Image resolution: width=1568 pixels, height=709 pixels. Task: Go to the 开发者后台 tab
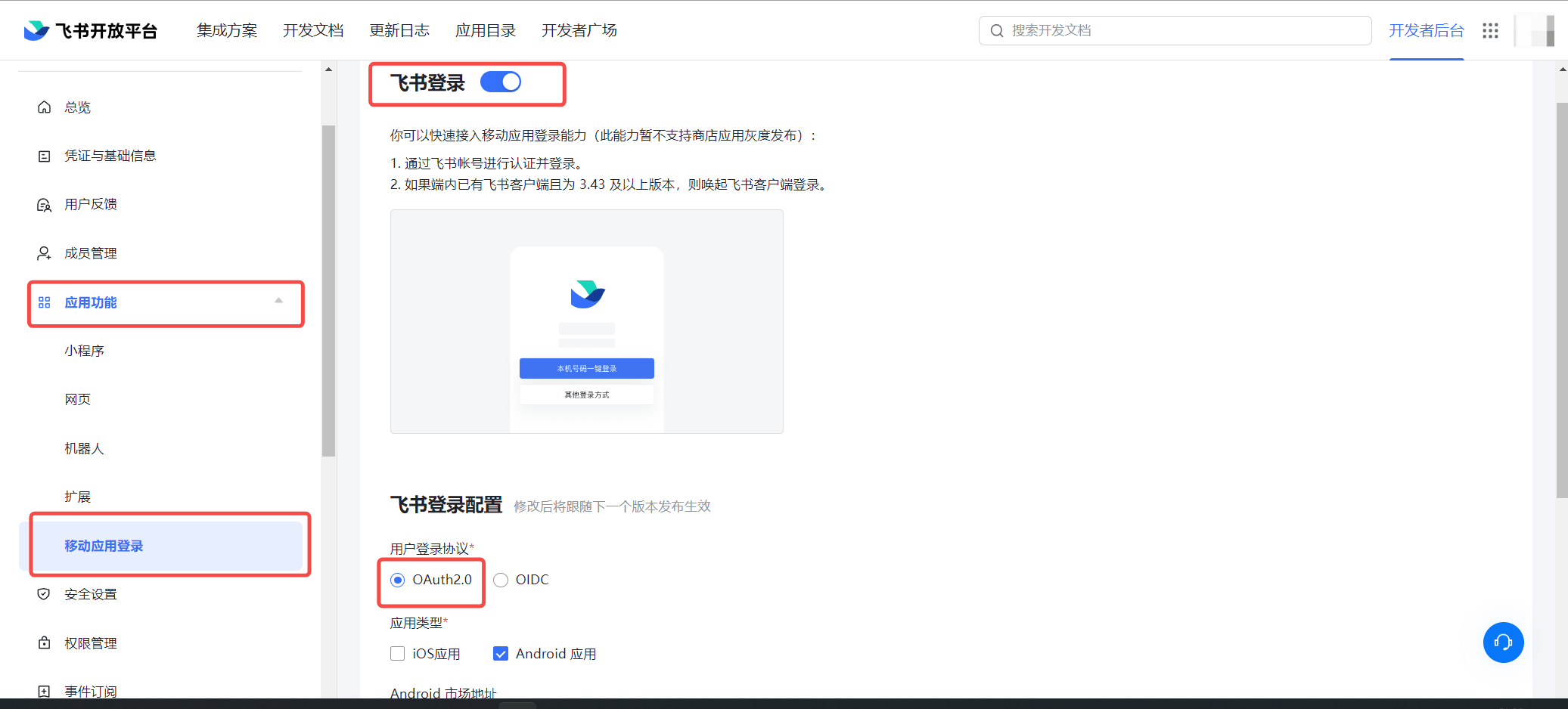pos(1426,31)
